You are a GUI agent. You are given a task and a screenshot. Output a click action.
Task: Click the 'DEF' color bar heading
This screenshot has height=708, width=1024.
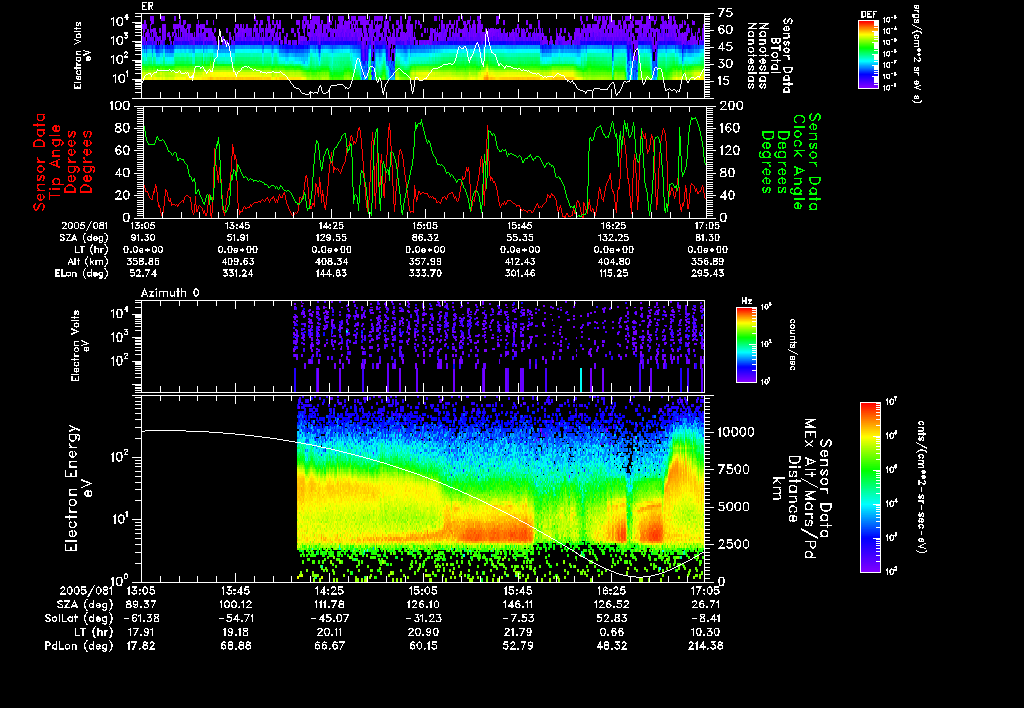pos(868,14)
